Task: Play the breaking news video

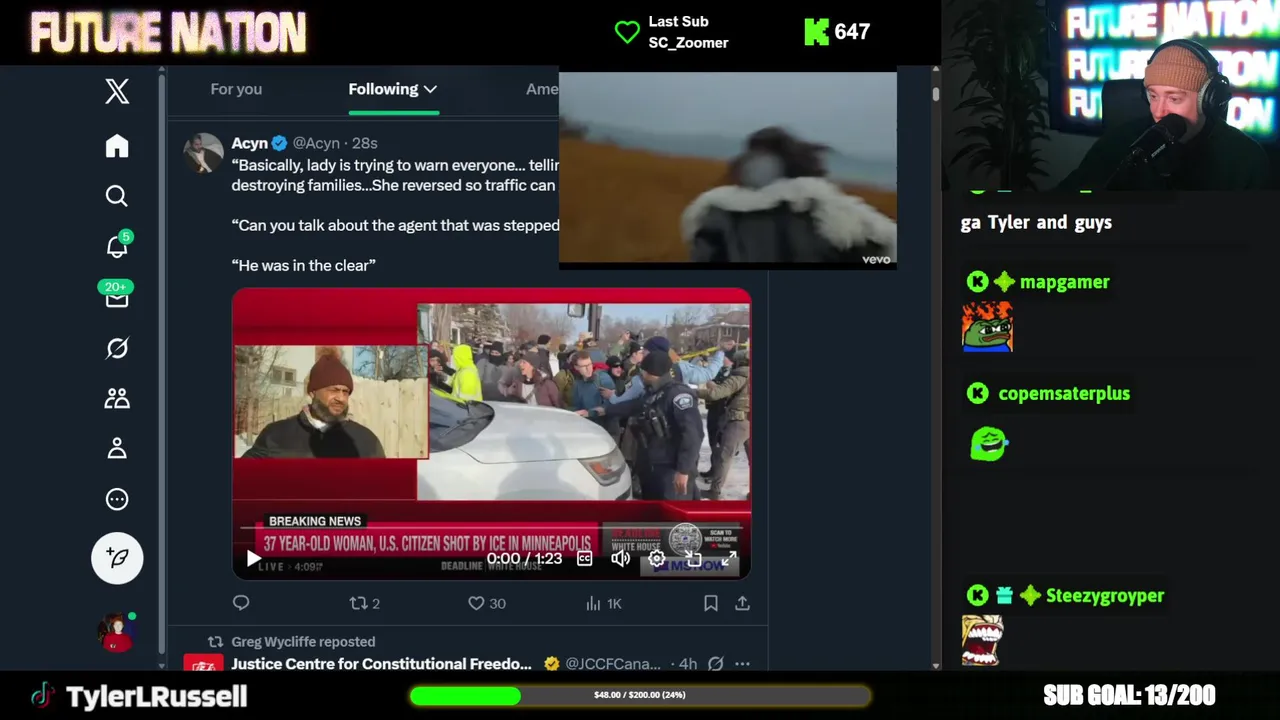Action: [253, 558]
